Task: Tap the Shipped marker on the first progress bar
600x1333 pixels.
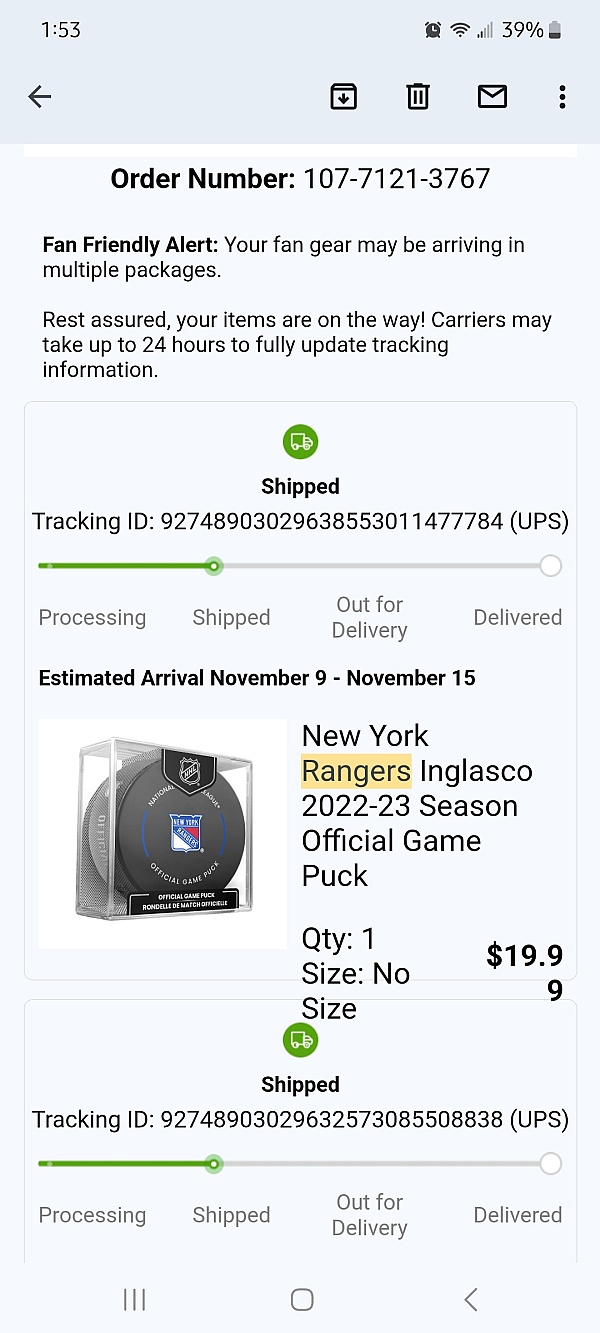Action: coord(213,566)
